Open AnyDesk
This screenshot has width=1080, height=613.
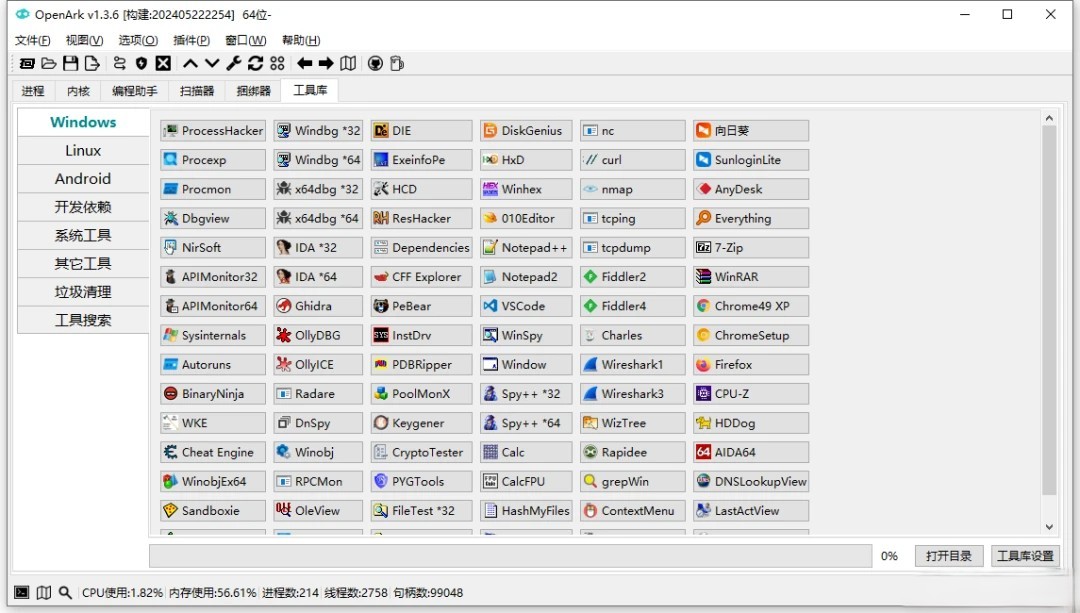pyautogui.click(x=751, y=189)
